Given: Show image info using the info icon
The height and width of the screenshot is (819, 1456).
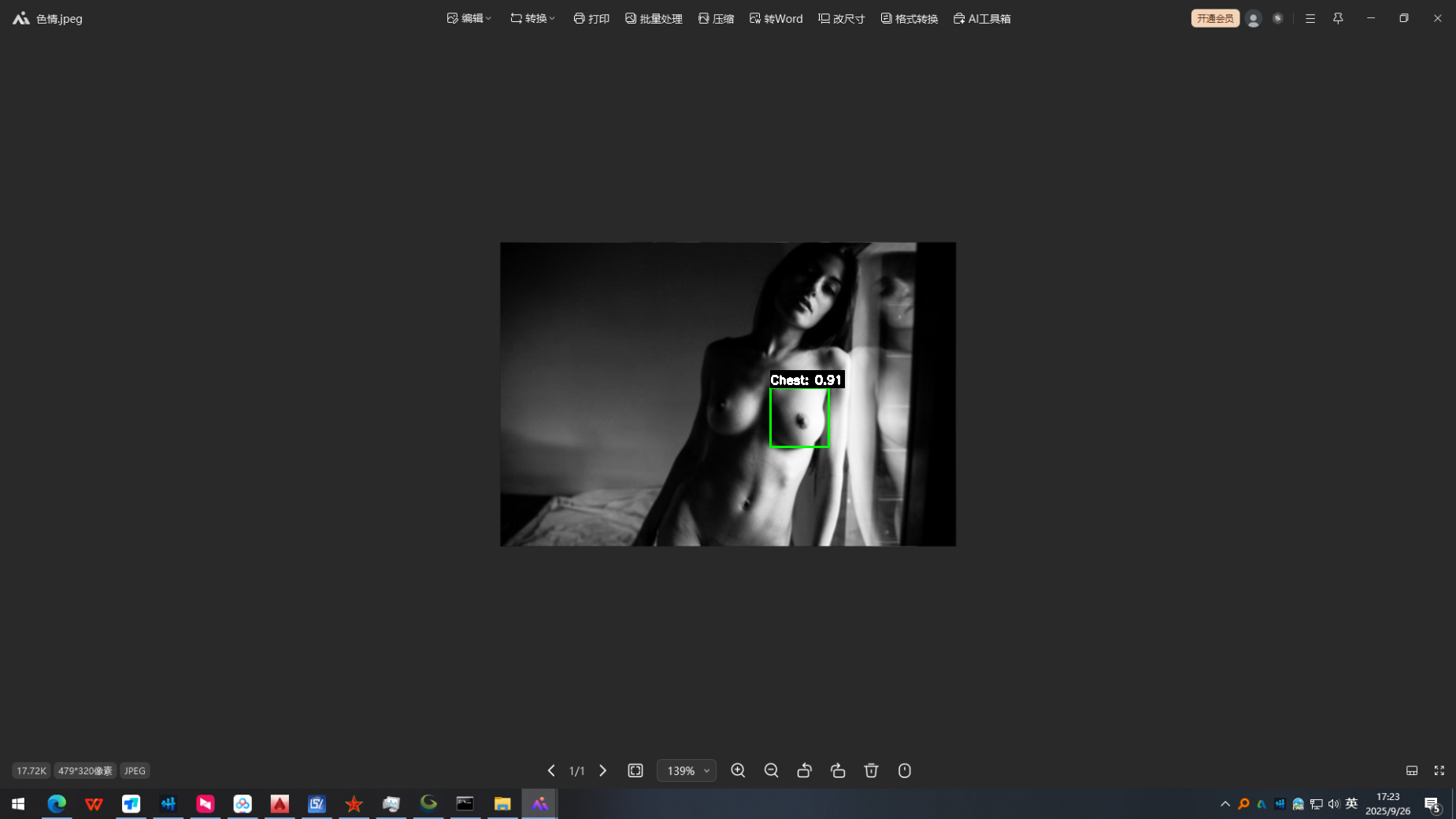Looking at the screenshot, I should (x=904, y=770).
